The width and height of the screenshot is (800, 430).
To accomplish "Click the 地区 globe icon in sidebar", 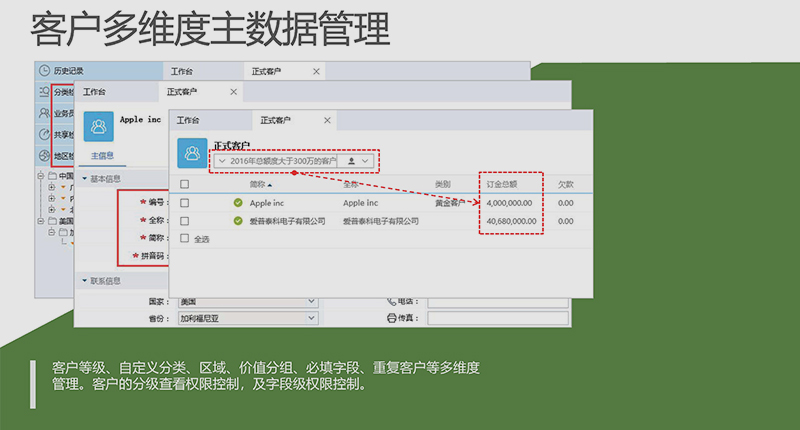I will tap(45, 156).
